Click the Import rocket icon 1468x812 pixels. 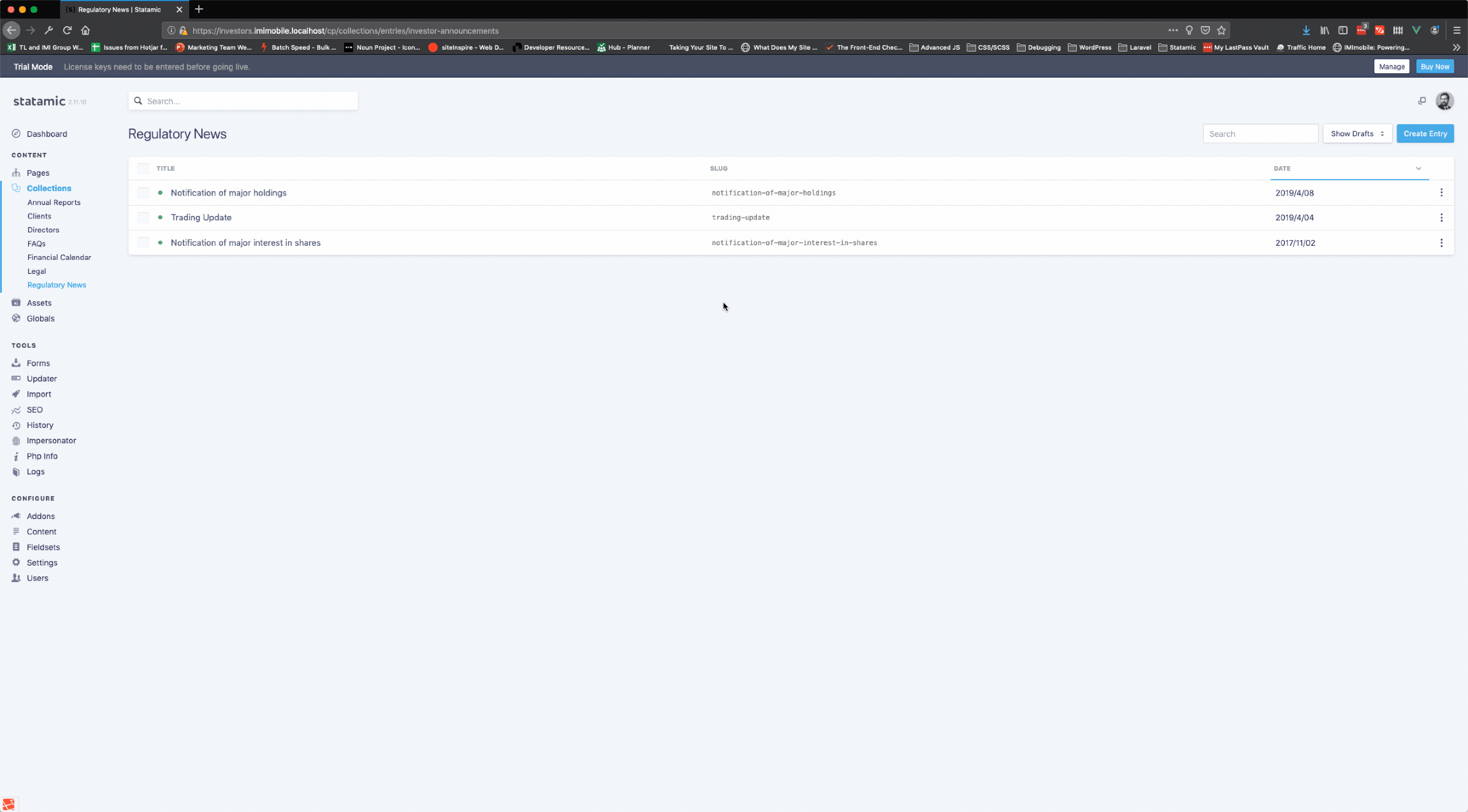tap(16, 394)
